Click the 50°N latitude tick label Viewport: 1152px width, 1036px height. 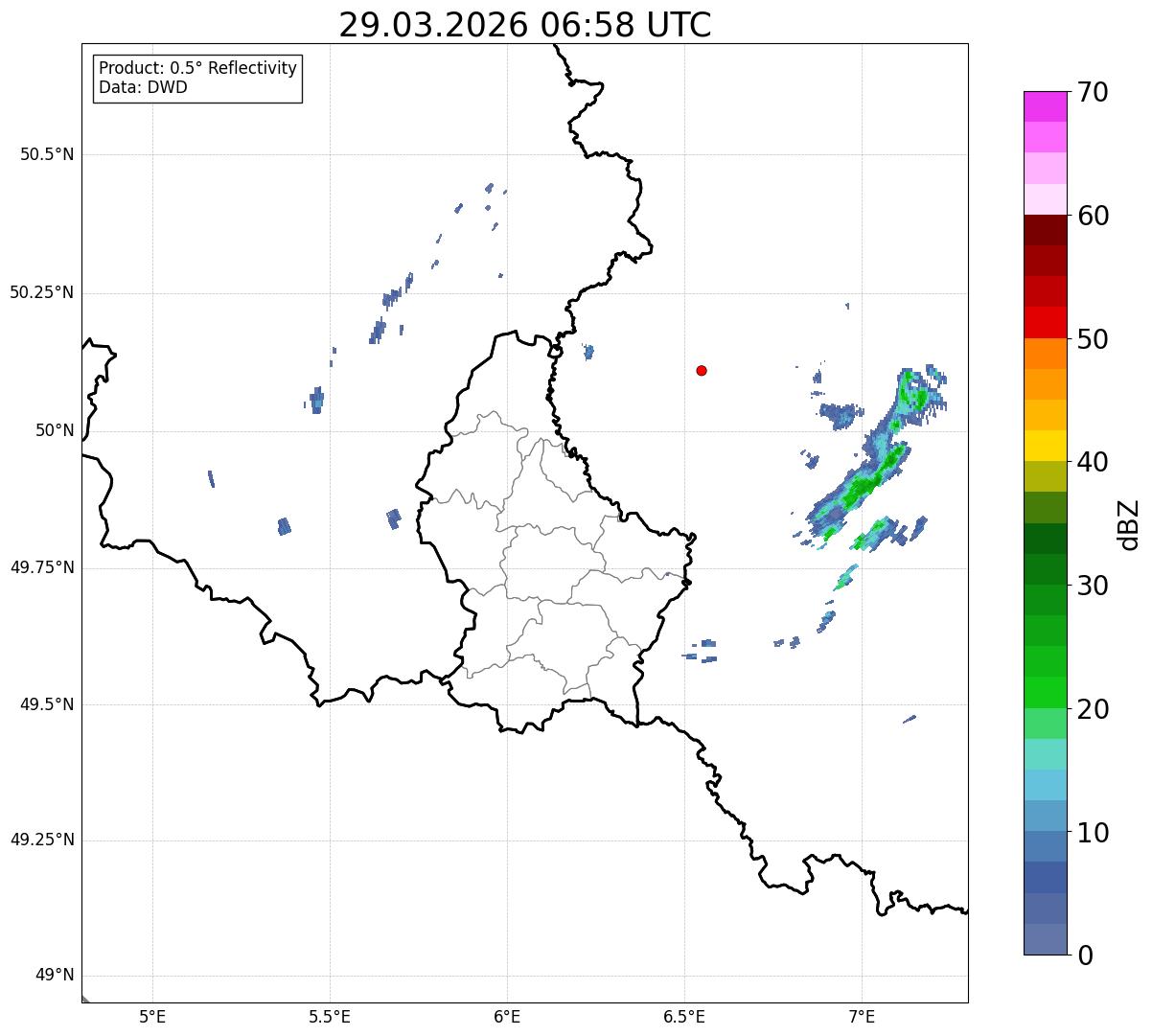(x=55, y=430)
